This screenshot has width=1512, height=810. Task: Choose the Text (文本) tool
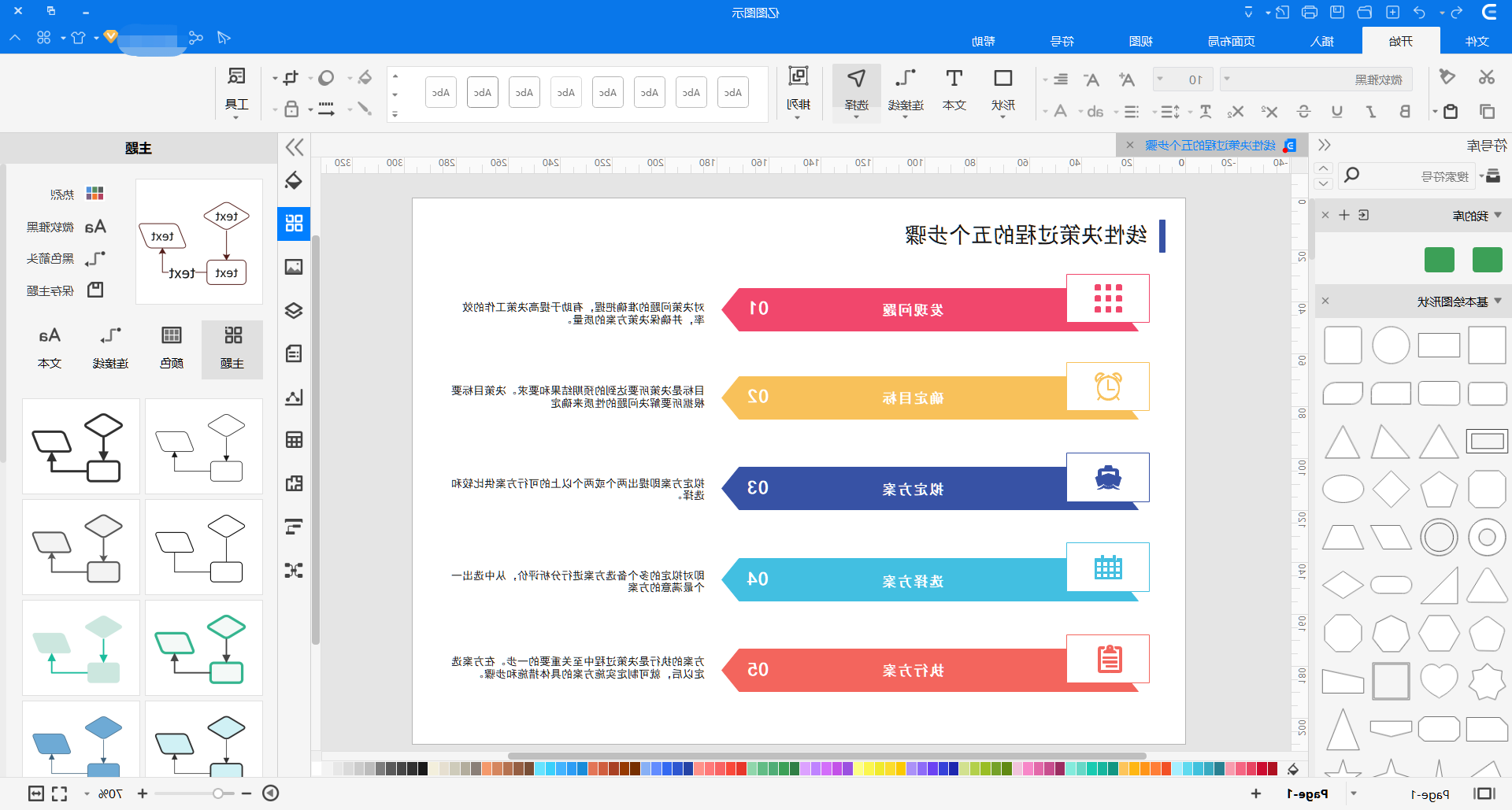pos(954,90)
